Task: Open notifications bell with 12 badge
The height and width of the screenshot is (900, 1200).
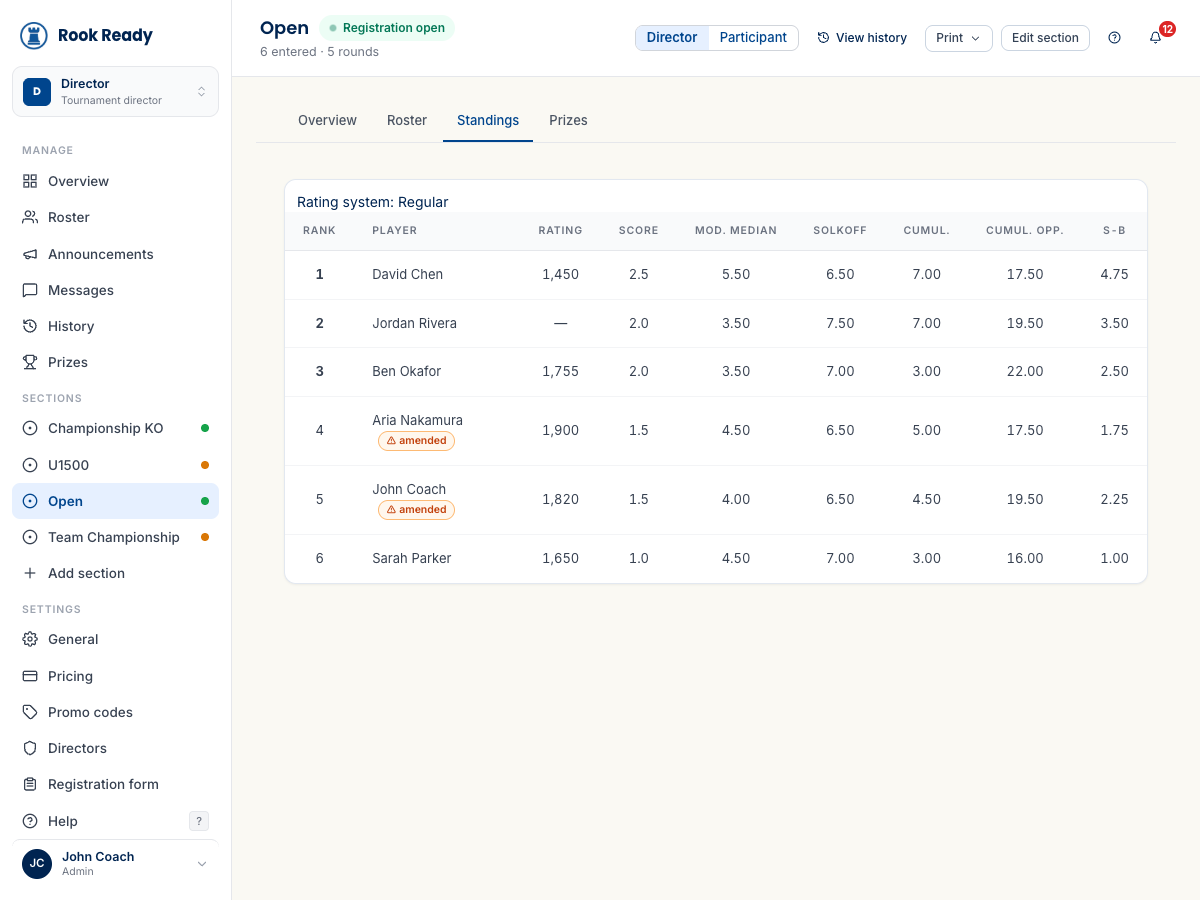Action: 1156,38
